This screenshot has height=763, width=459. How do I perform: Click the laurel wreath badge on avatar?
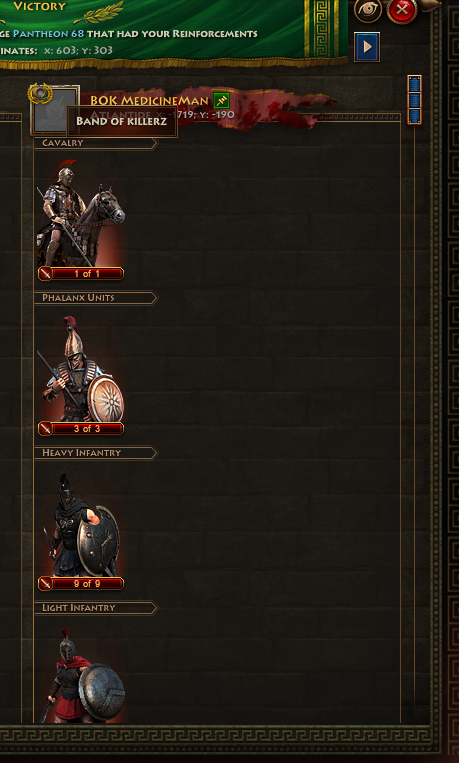40,93
